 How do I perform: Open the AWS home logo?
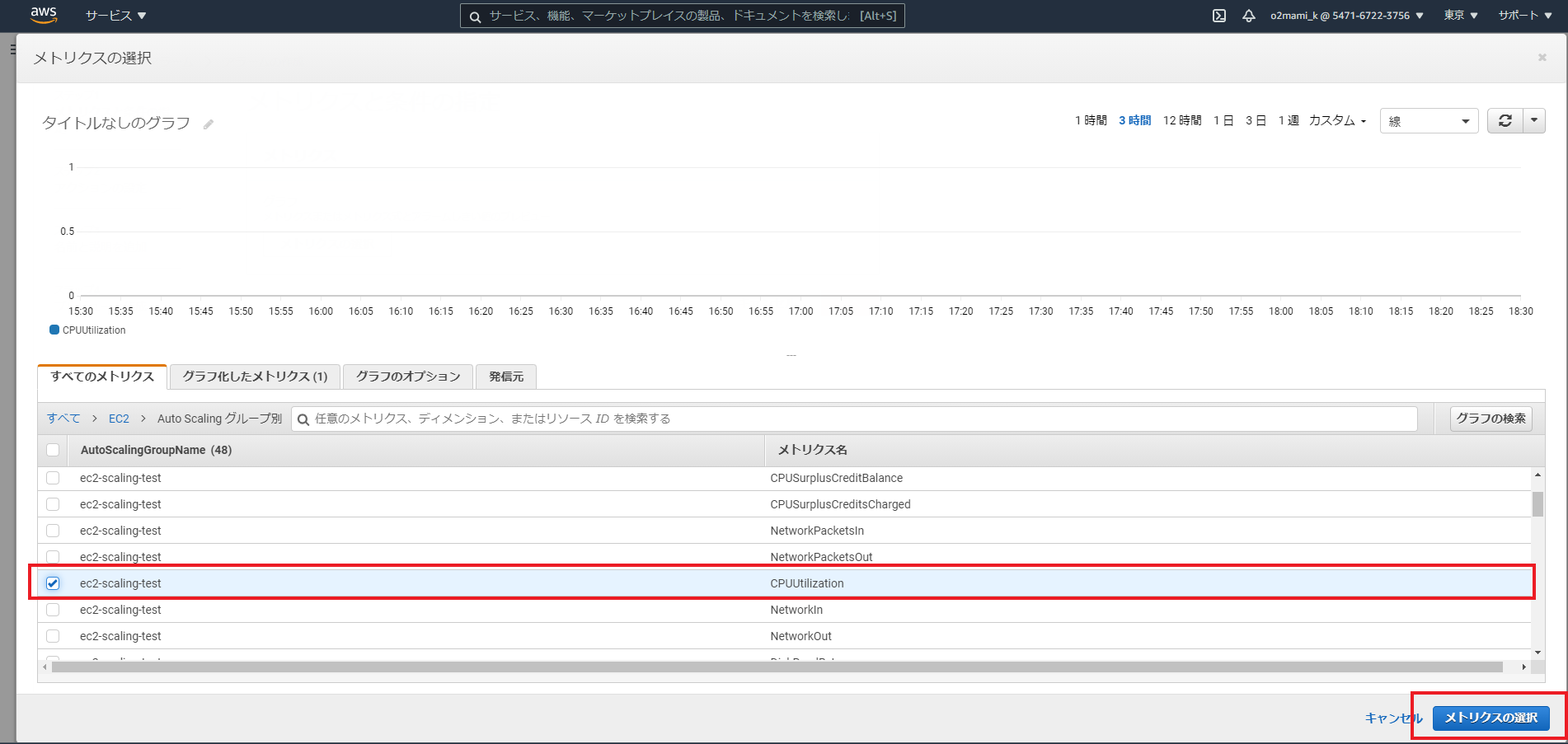tap(44, 15)
